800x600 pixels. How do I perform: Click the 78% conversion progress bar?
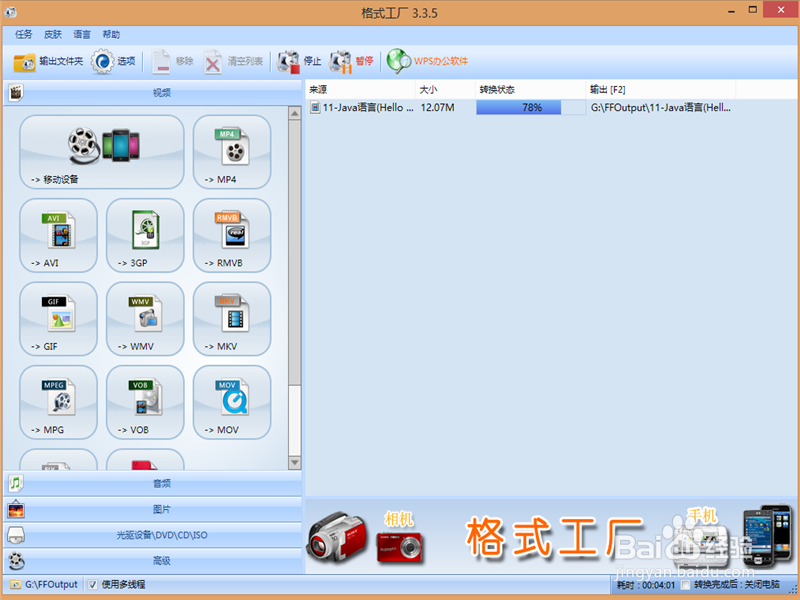click(x=531, y=108)
